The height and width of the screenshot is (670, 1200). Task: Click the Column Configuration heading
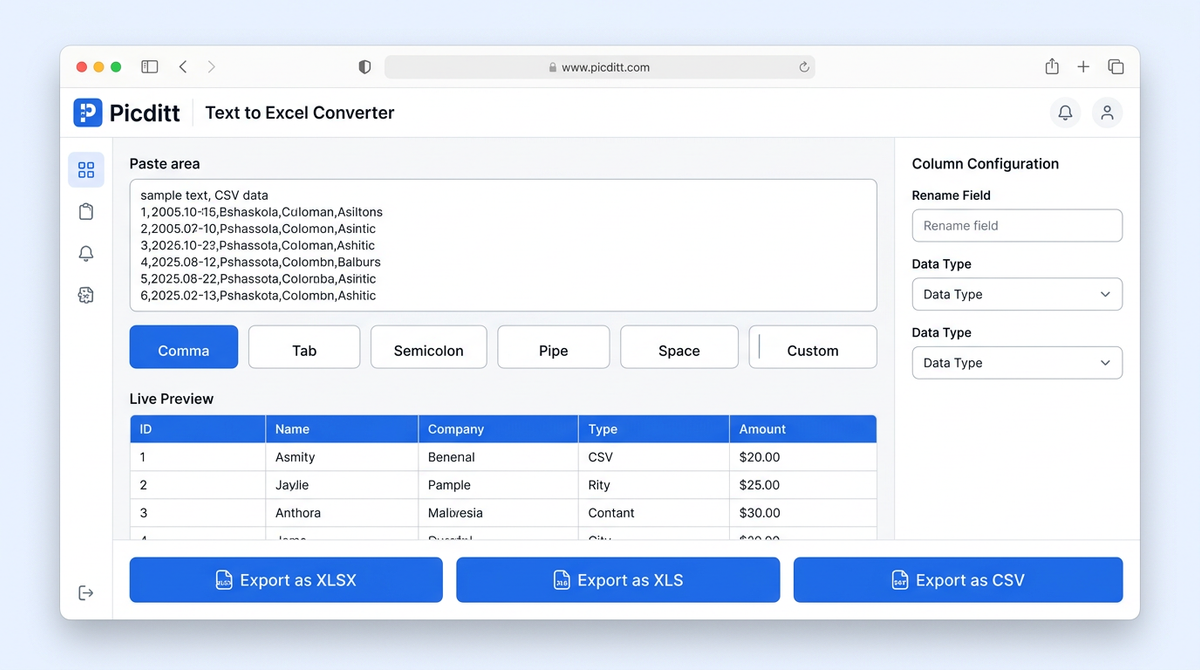pos(985,164)
